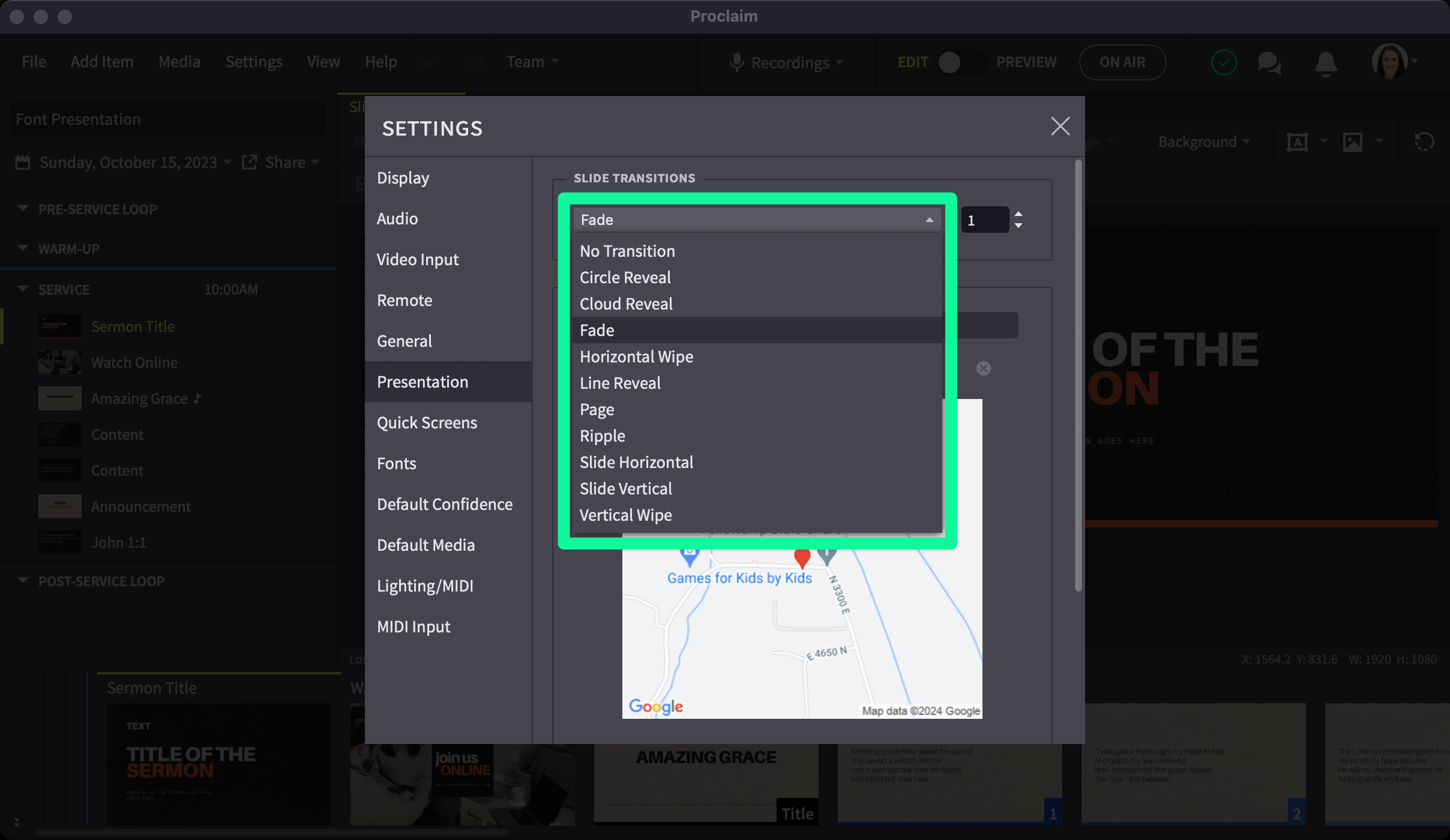Open the Share dropdown
The width and height of the screenshot is (1450, 840).
(x=292, y=163)
